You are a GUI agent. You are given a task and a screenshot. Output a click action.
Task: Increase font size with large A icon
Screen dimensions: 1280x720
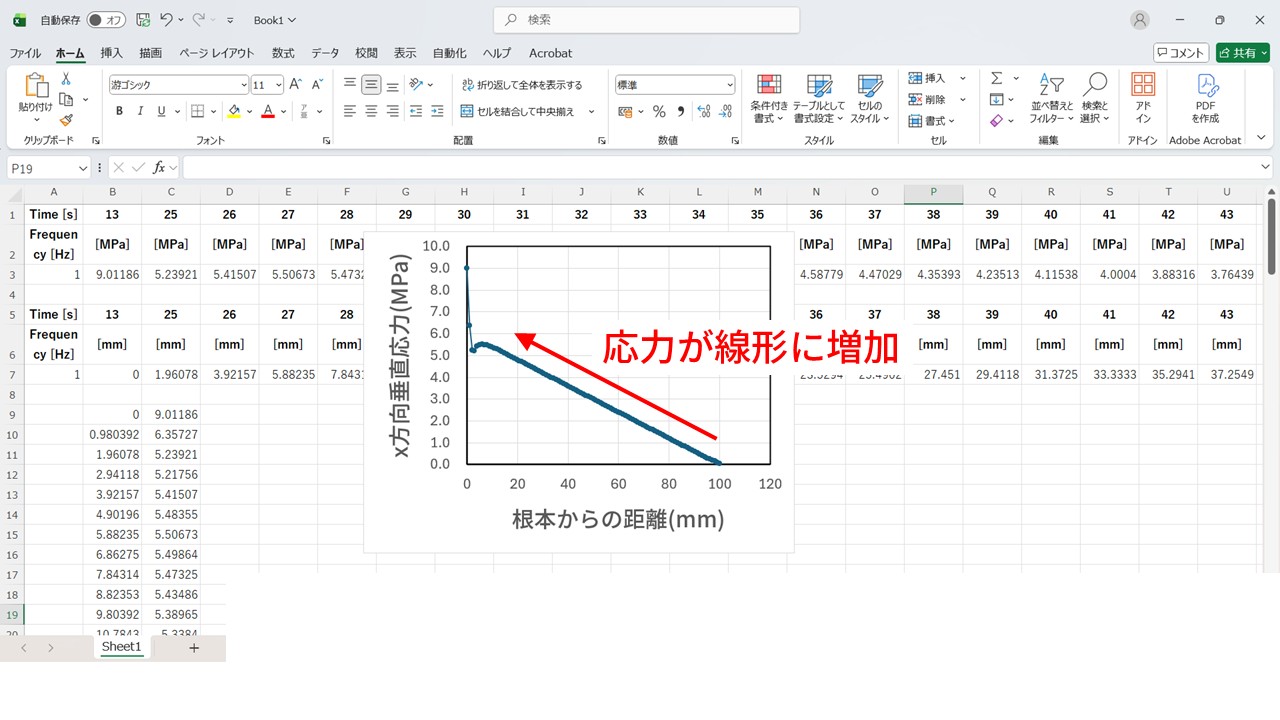(296, 85)
